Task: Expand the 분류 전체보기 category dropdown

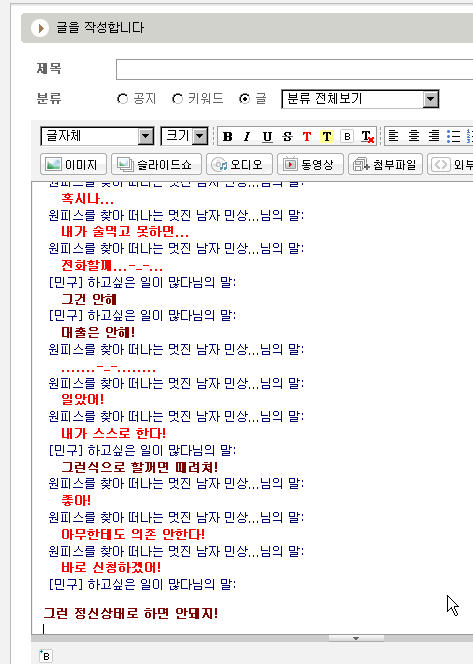Action: click(x=360, y=99)
